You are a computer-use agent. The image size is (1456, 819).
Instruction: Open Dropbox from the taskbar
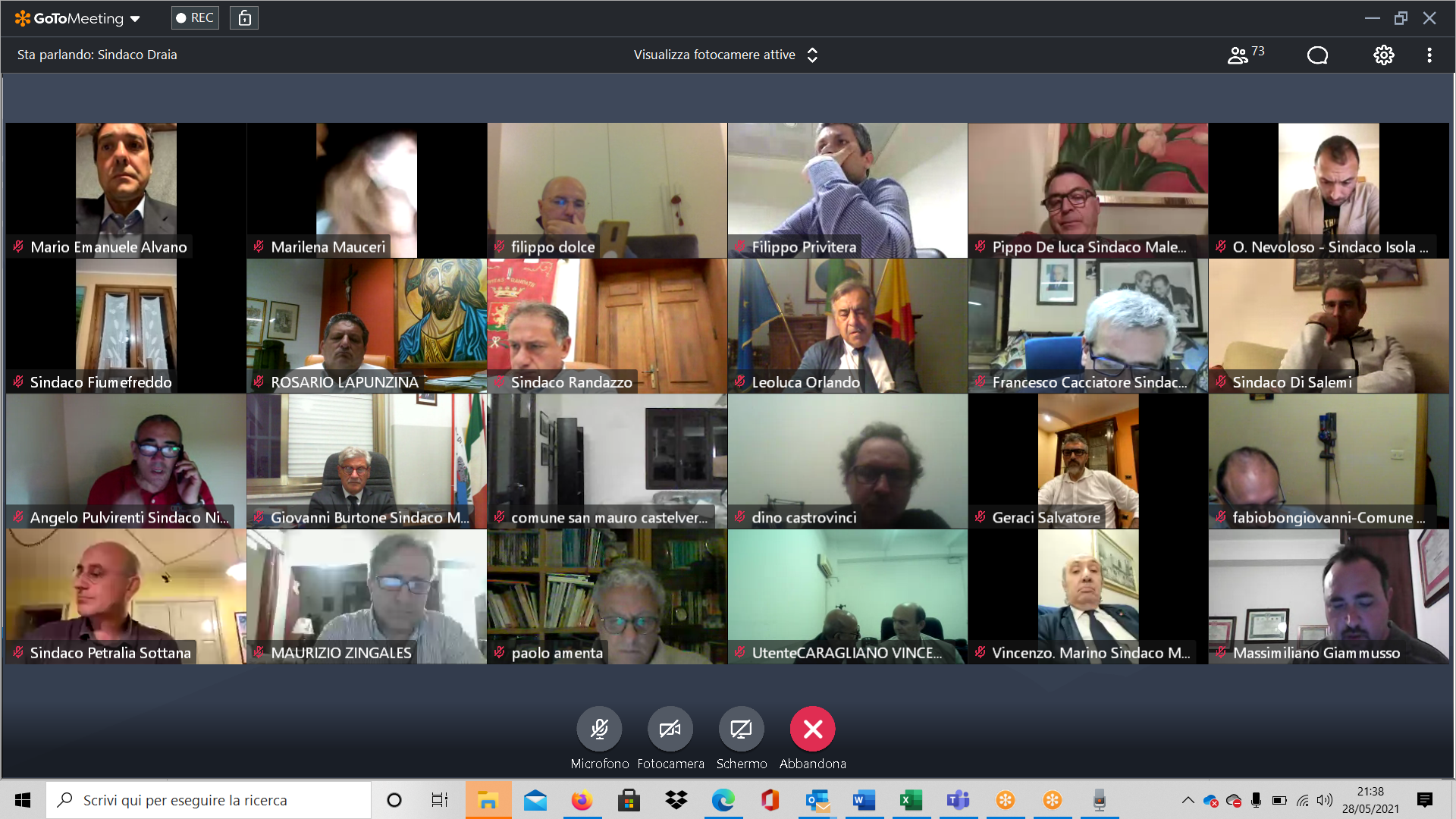[676, 800]
